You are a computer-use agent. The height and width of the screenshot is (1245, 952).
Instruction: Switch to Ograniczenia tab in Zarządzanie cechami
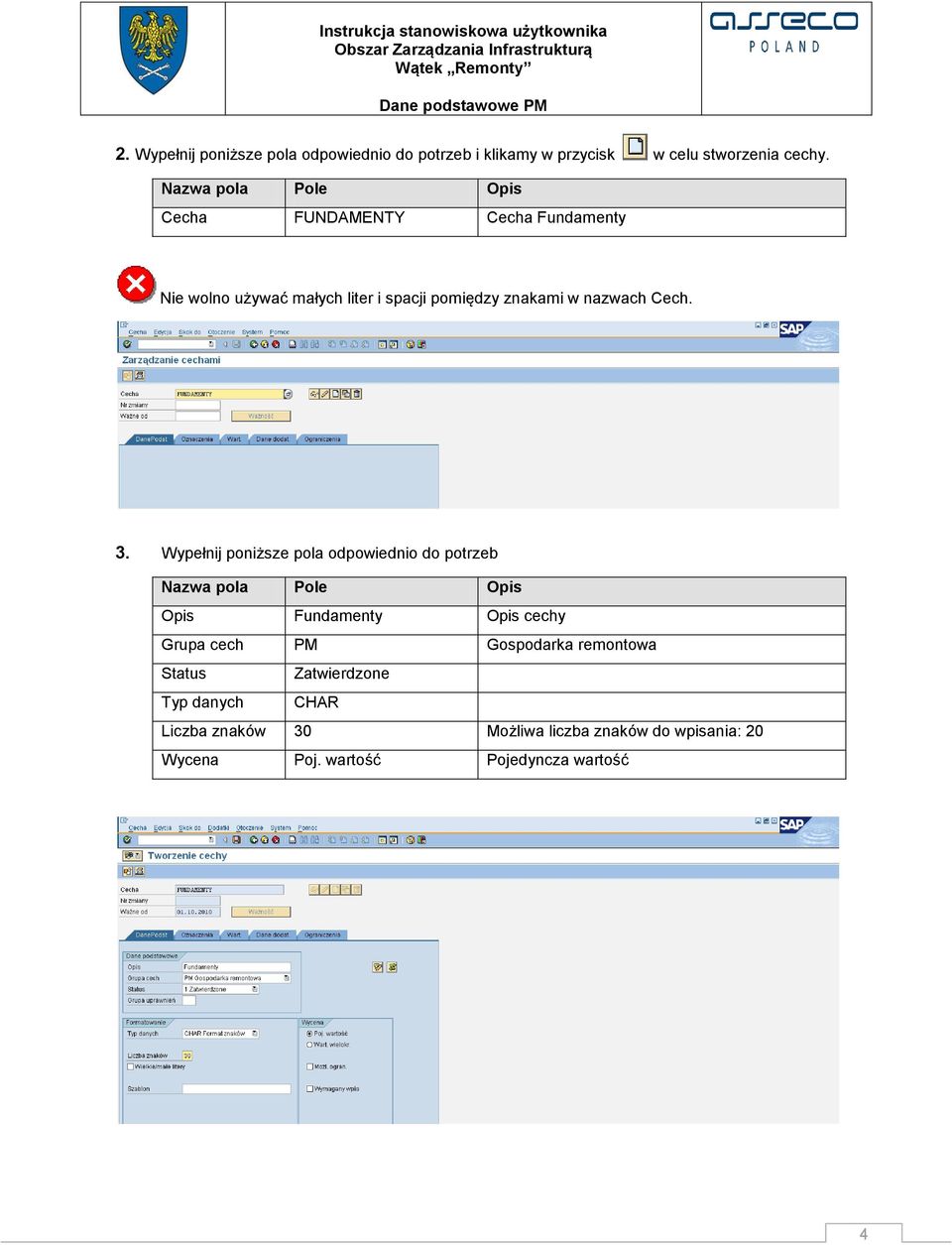(322, 439)
